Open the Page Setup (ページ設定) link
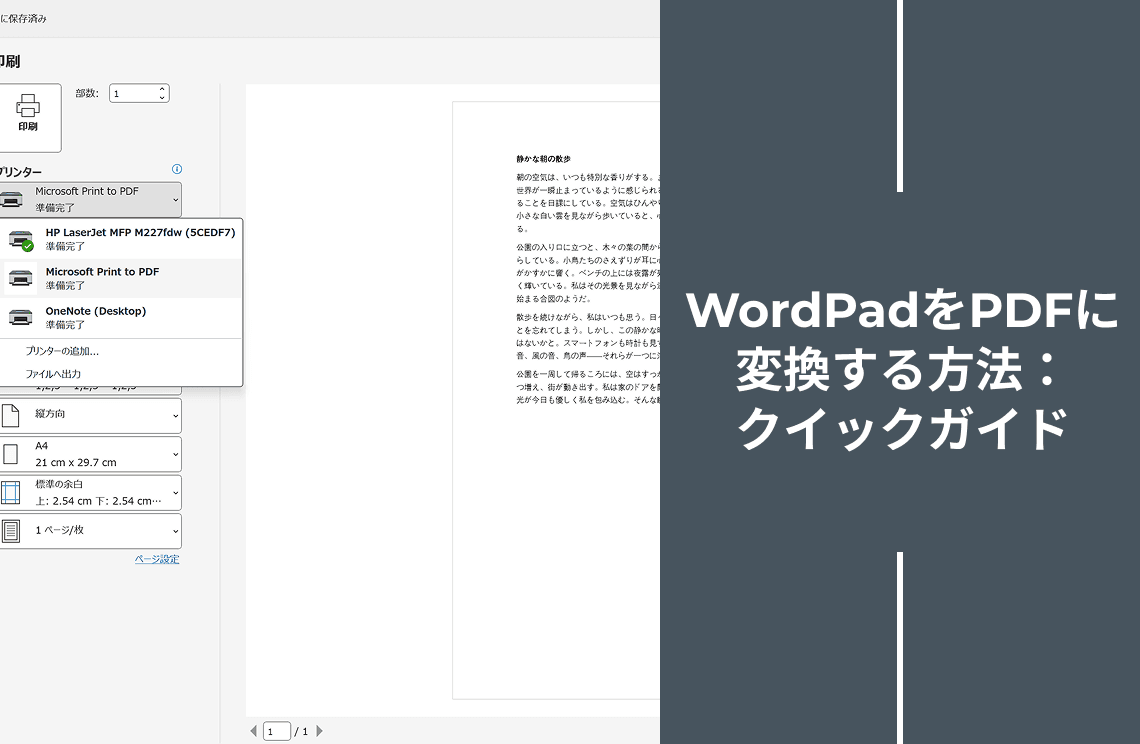 tap(157, 559)
